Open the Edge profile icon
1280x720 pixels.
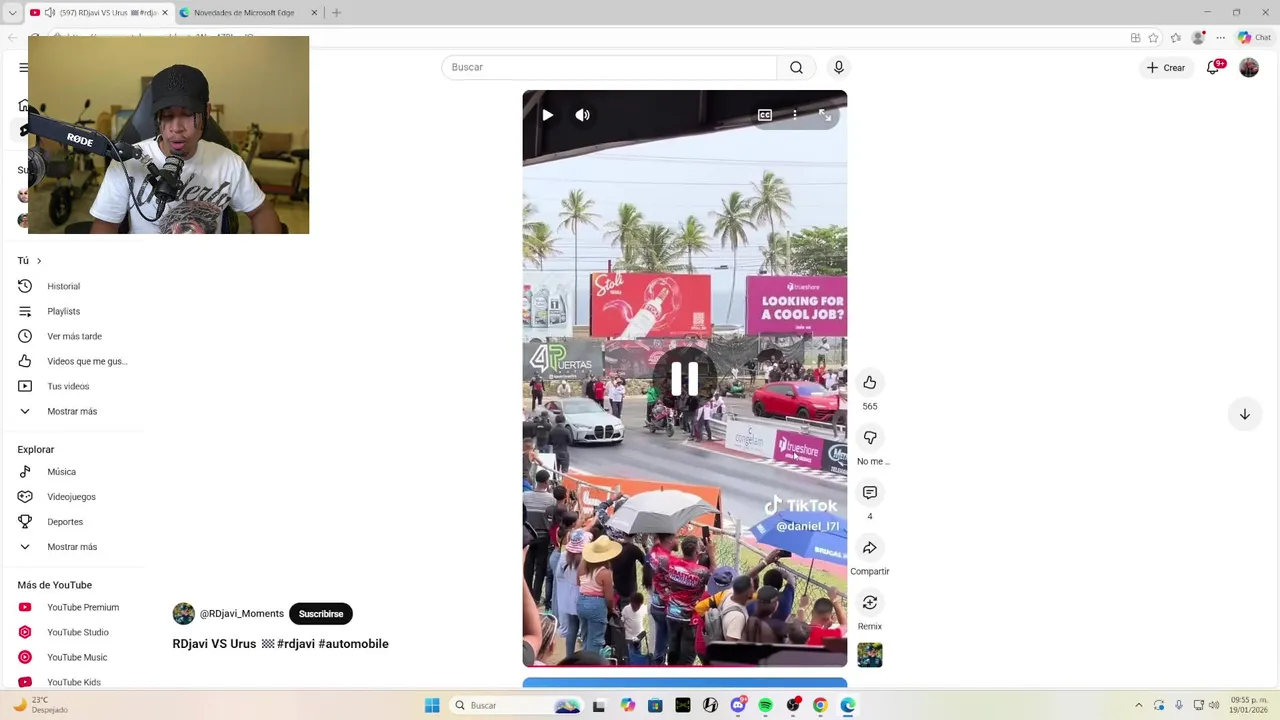[x=1198, y=38]
